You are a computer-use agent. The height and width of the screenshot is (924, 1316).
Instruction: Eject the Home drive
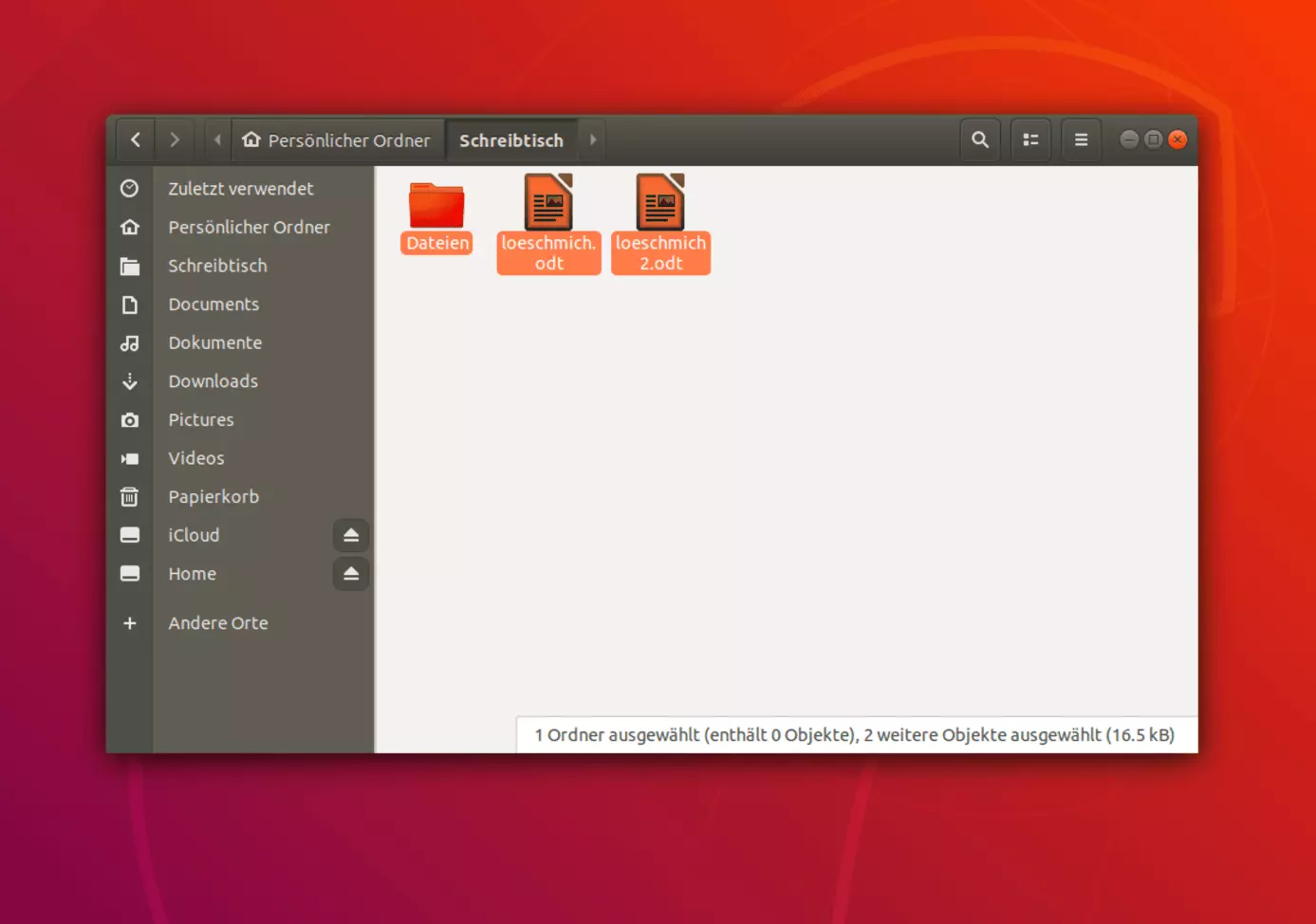tap(350, 574)
